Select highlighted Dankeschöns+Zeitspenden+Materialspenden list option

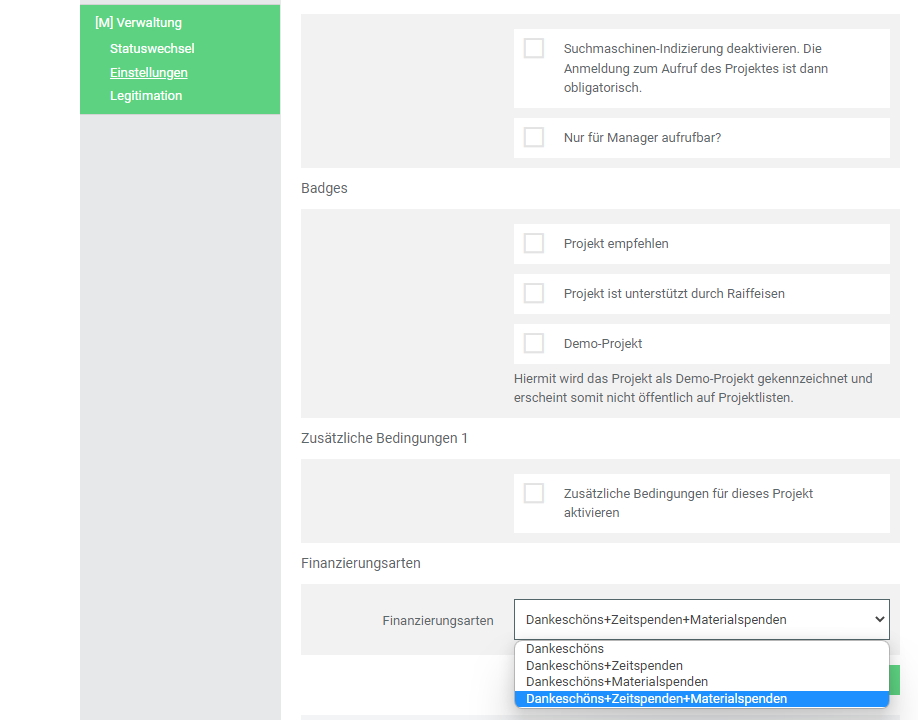[x=656, y=699]
